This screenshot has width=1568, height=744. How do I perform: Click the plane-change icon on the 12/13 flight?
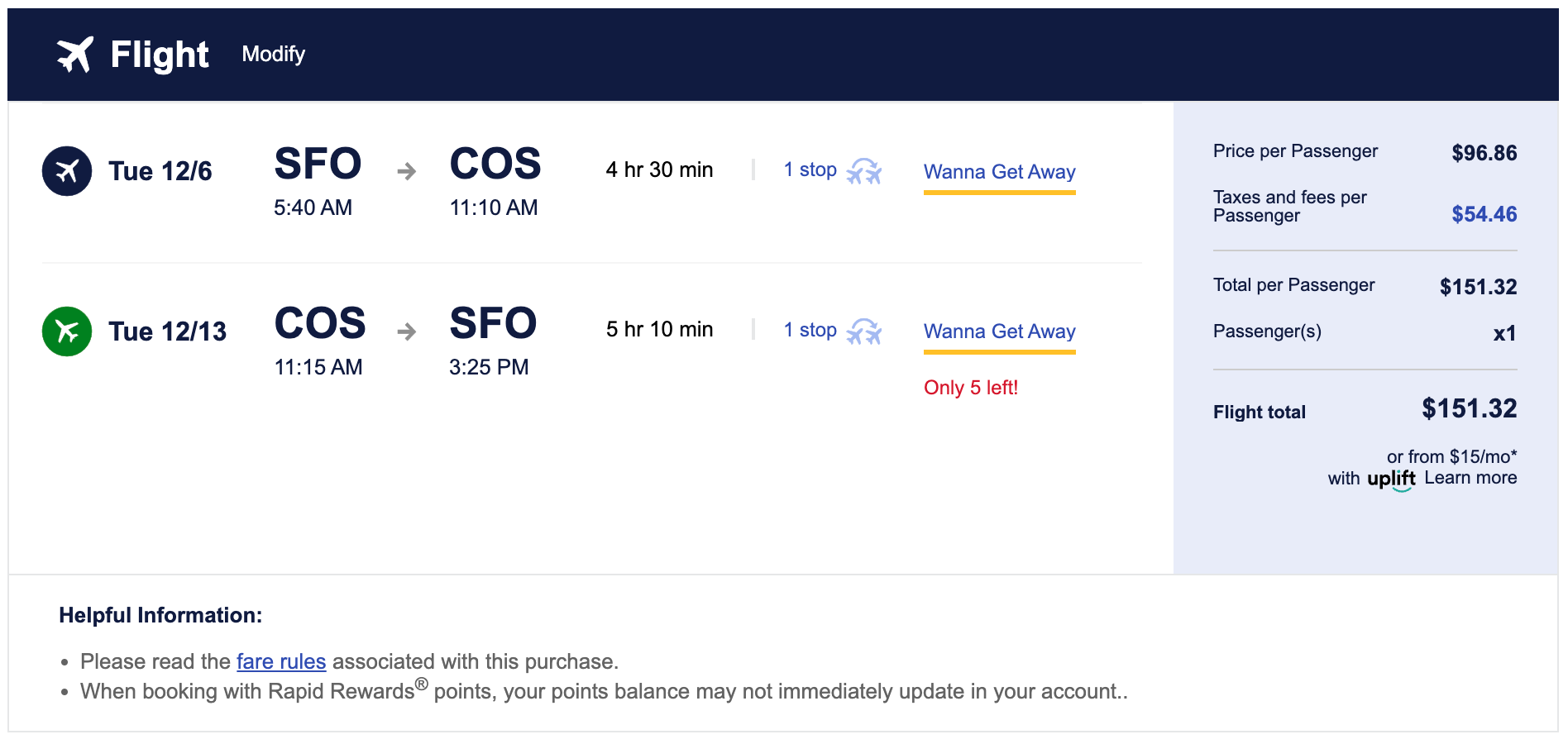tap(864, 331)
